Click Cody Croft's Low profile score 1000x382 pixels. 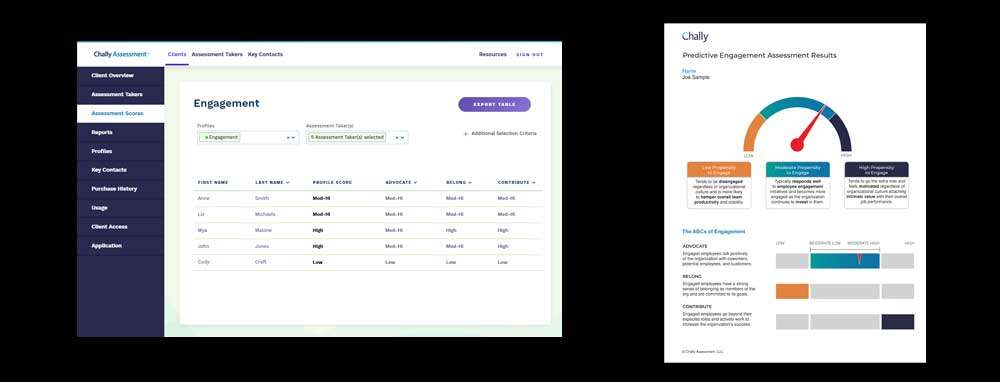(x=317, y=262)
